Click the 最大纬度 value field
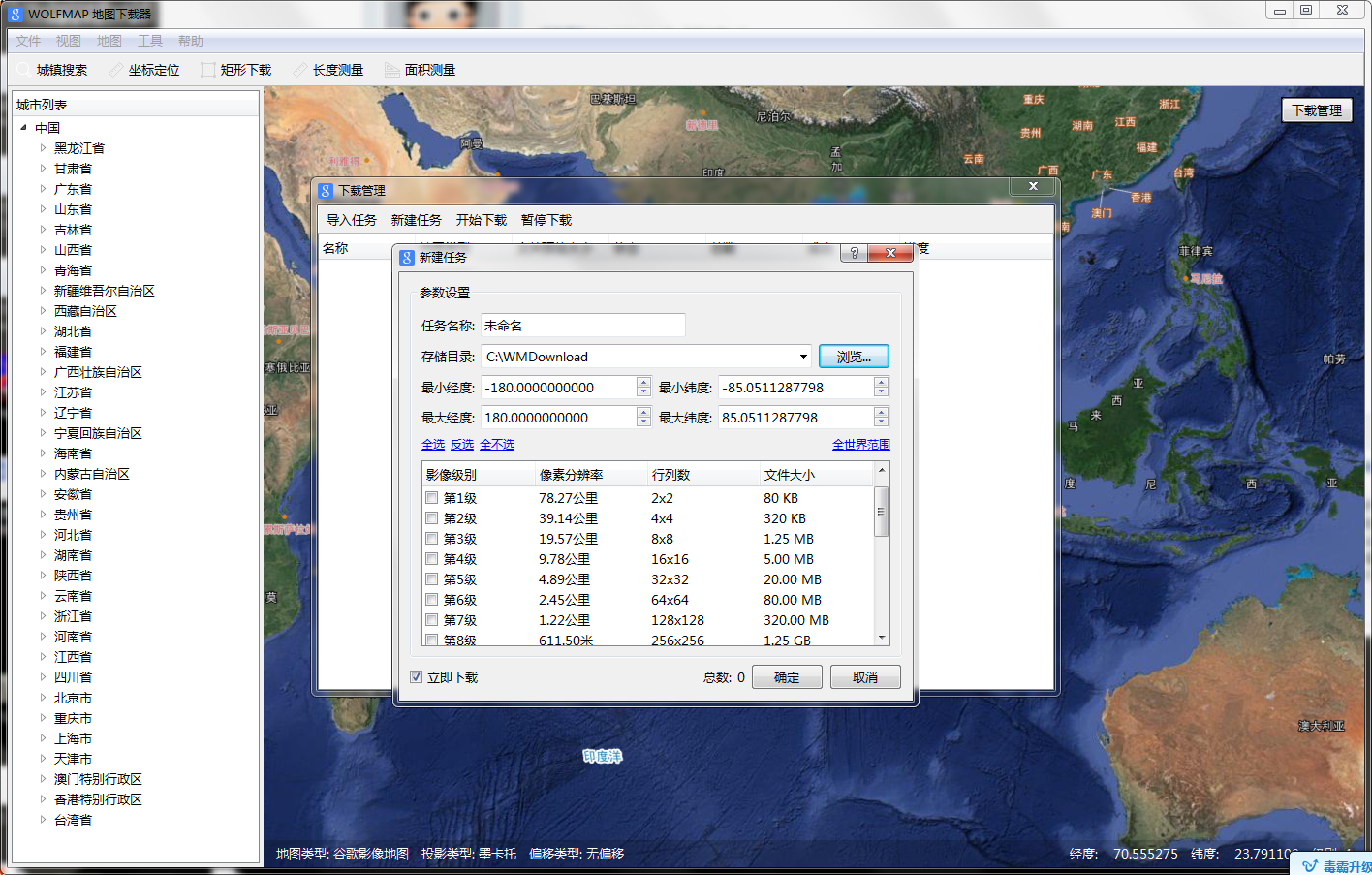 (x=795, y=418)
